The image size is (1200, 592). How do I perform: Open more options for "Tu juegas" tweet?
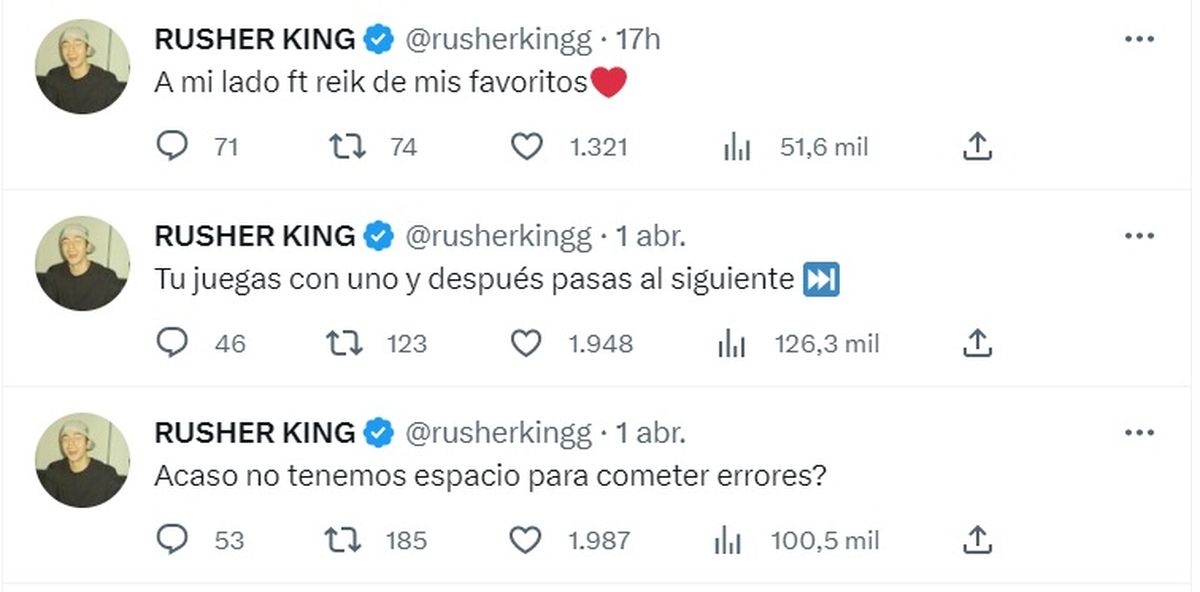pyautogui.click(x=1139, y=236)
